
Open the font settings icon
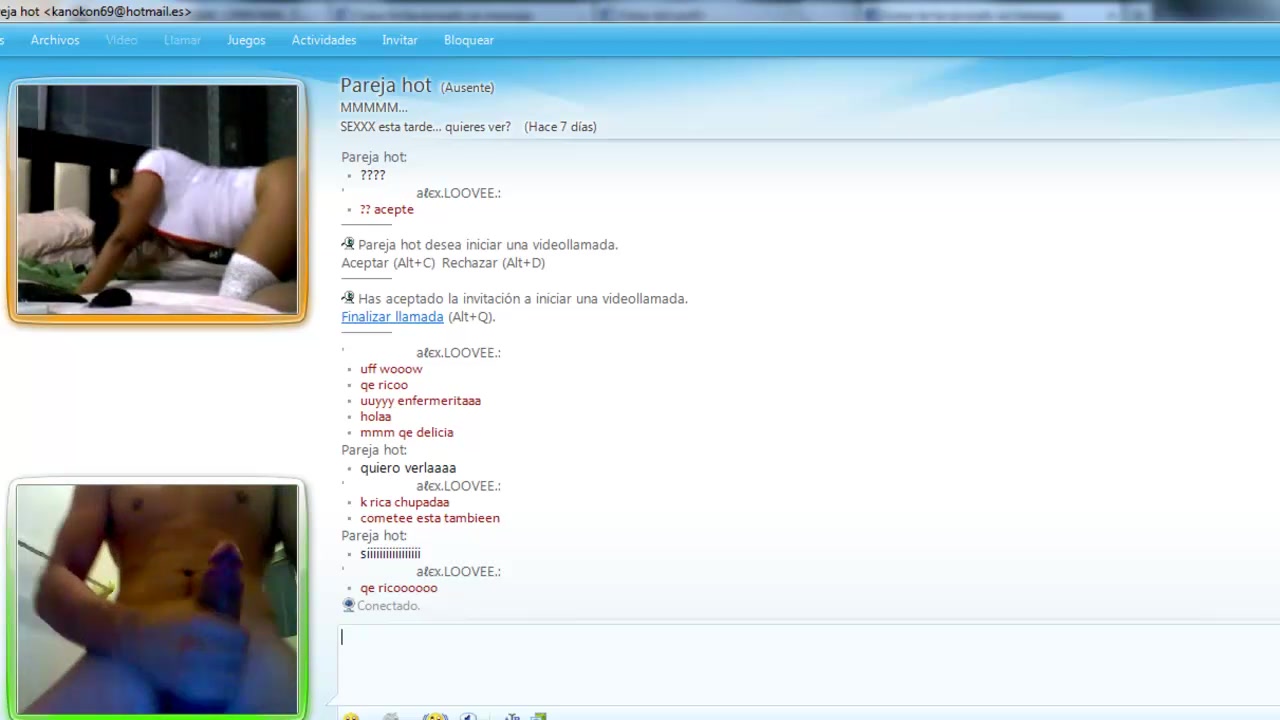[511, 716]
